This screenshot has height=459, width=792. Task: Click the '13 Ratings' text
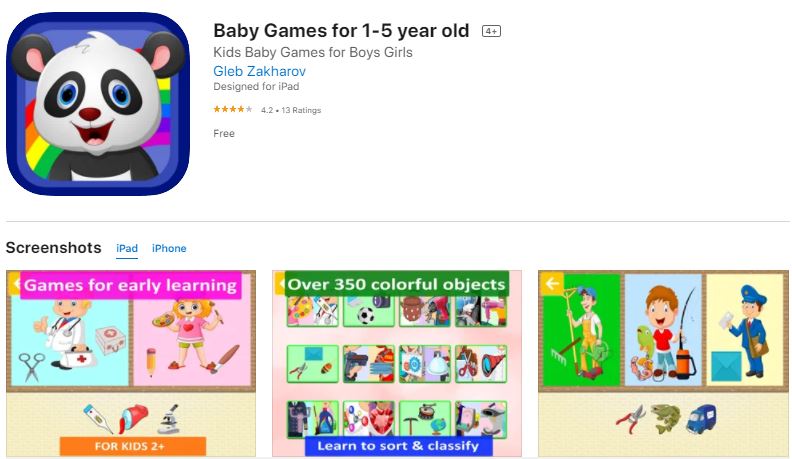pyautogui.click(x=301, y=110)
